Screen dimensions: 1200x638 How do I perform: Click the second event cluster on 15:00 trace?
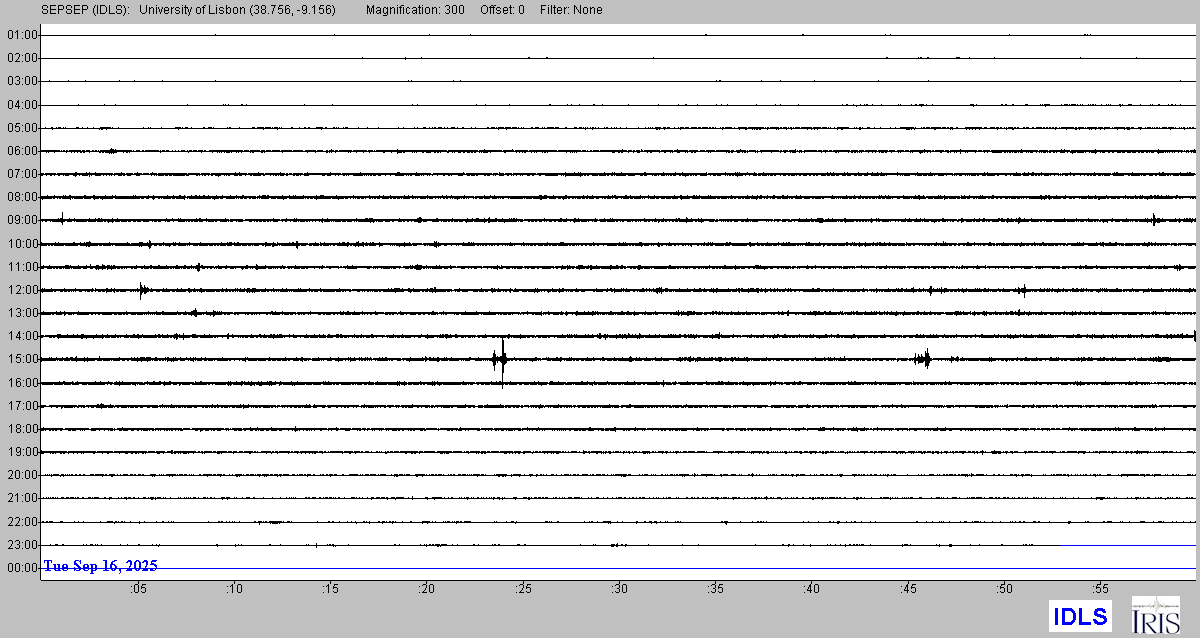coord(923,359)
